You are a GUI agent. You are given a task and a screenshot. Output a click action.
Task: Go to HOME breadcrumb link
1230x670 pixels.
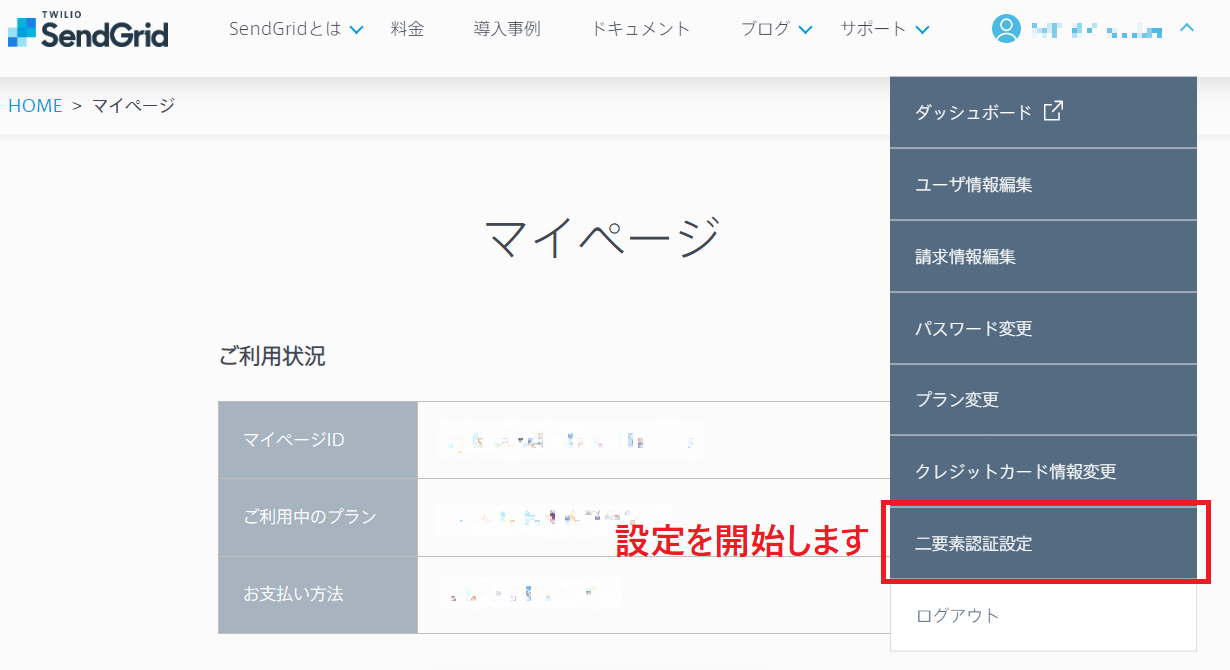tap(35, 105)
